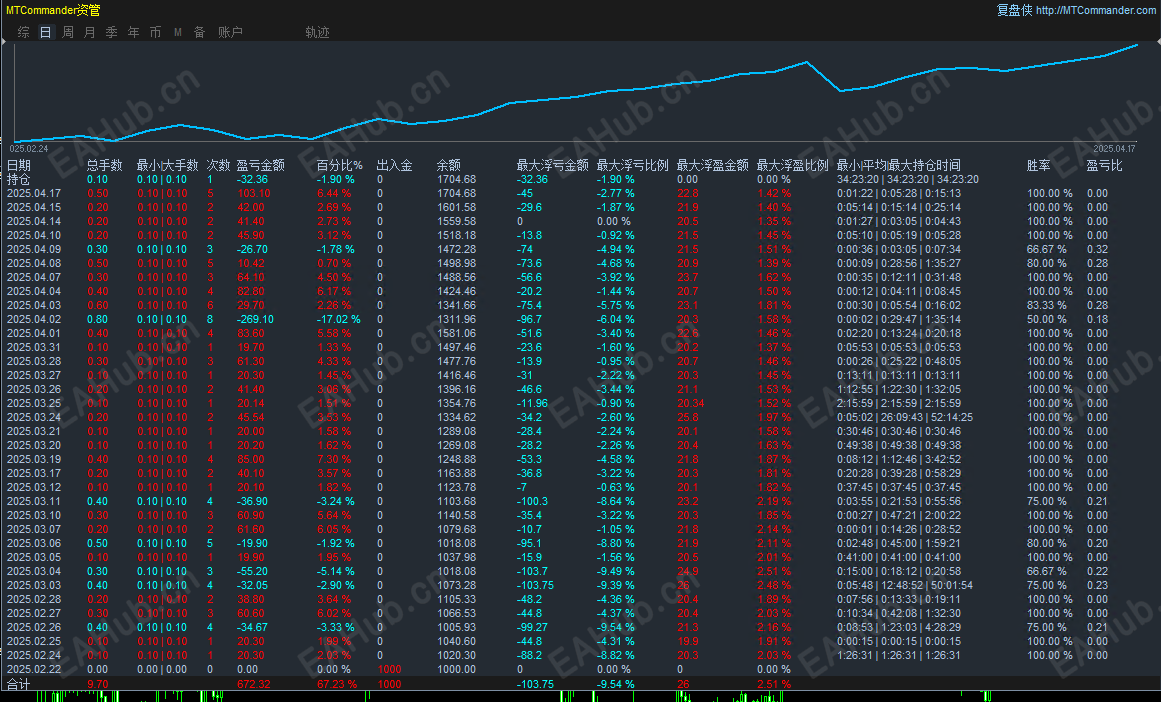Select the 日 daily tab
1161x702 pixels.
[x=46, y=33]
